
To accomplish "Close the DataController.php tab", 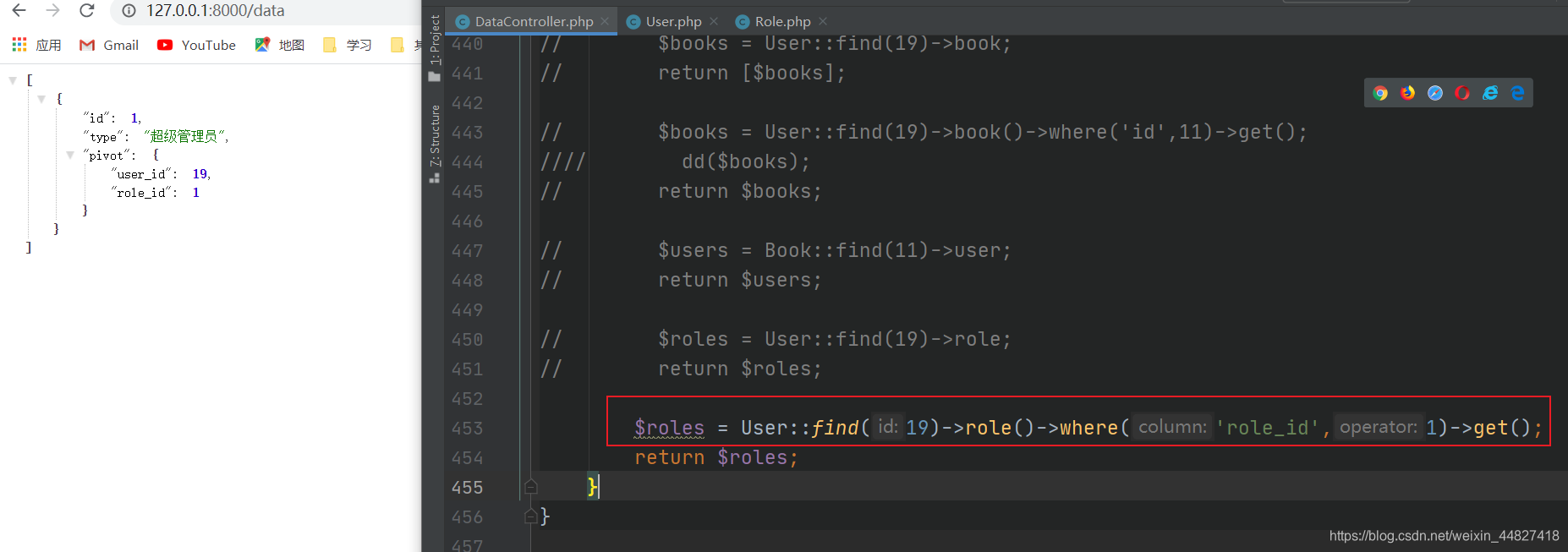I will click(605, 21).
